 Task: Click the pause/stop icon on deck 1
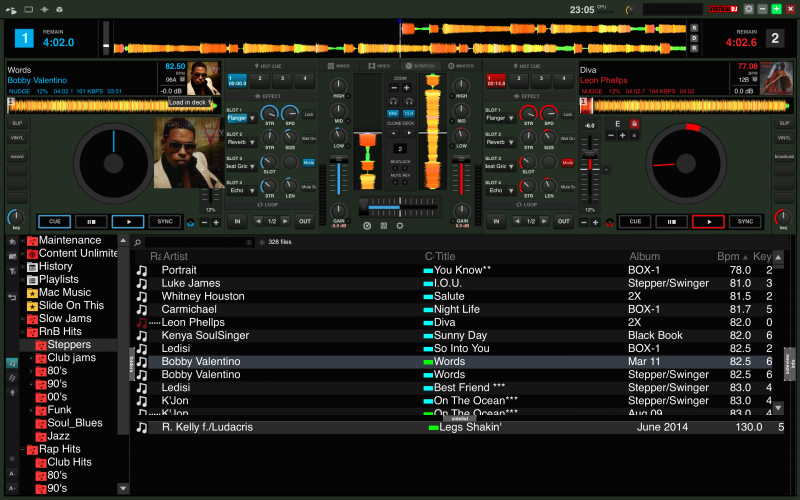90,221
